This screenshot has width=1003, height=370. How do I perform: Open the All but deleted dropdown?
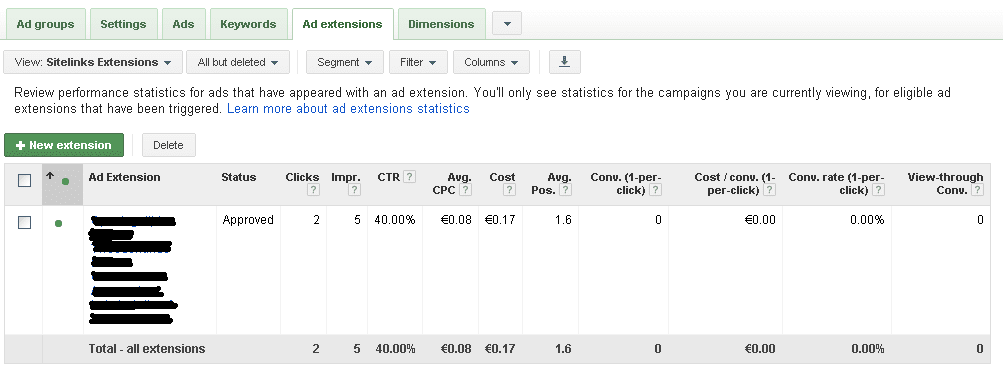click(x=238, y=62)
